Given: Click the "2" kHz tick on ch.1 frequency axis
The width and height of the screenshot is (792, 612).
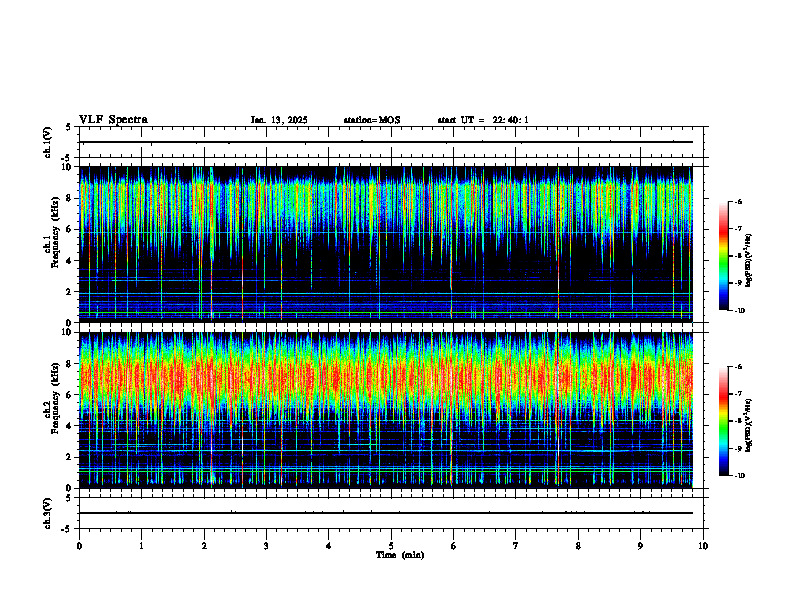Looking at the screenshot, I should click(69, 292).
